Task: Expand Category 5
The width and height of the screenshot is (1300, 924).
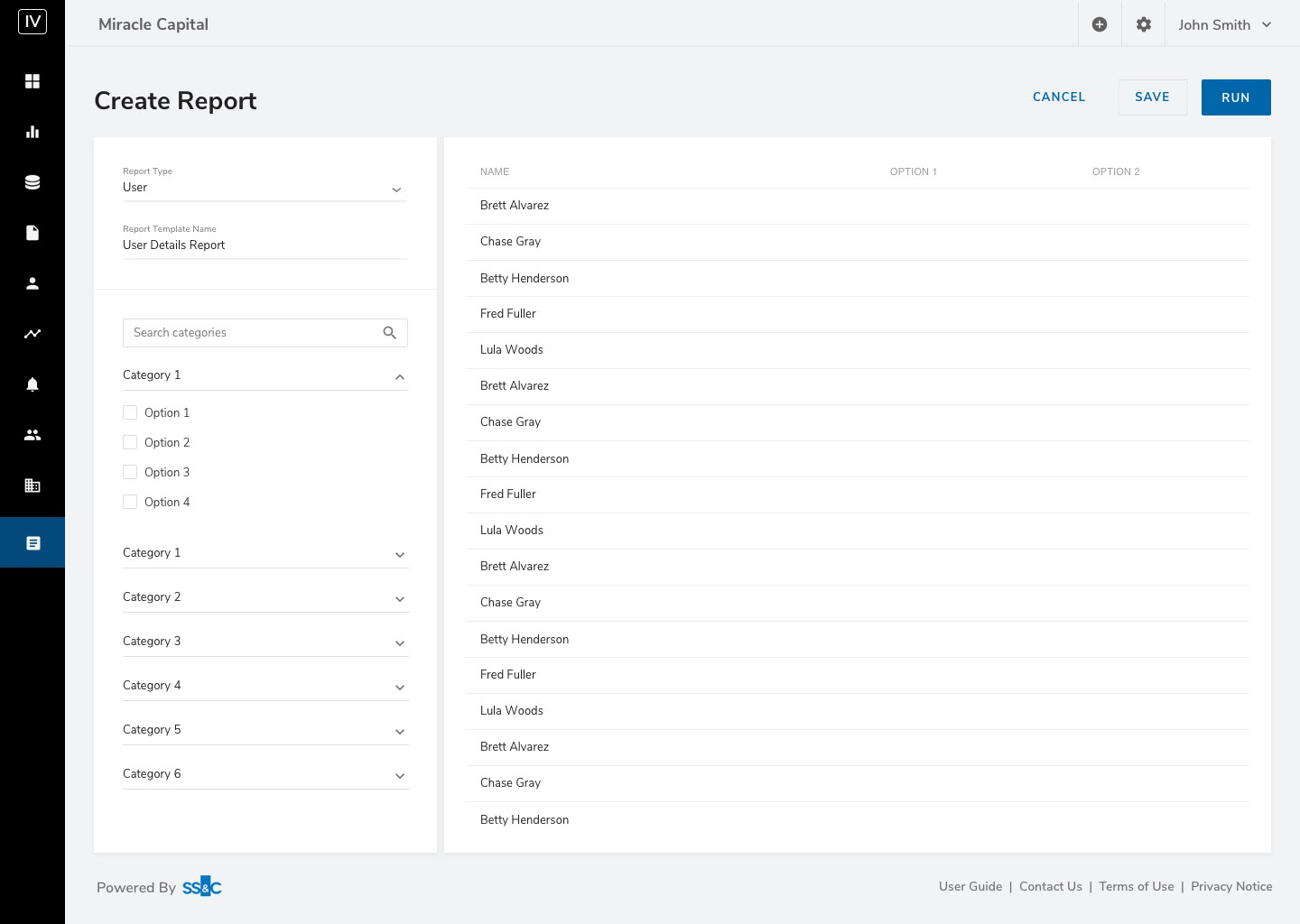Action: [x=265, y=730]
